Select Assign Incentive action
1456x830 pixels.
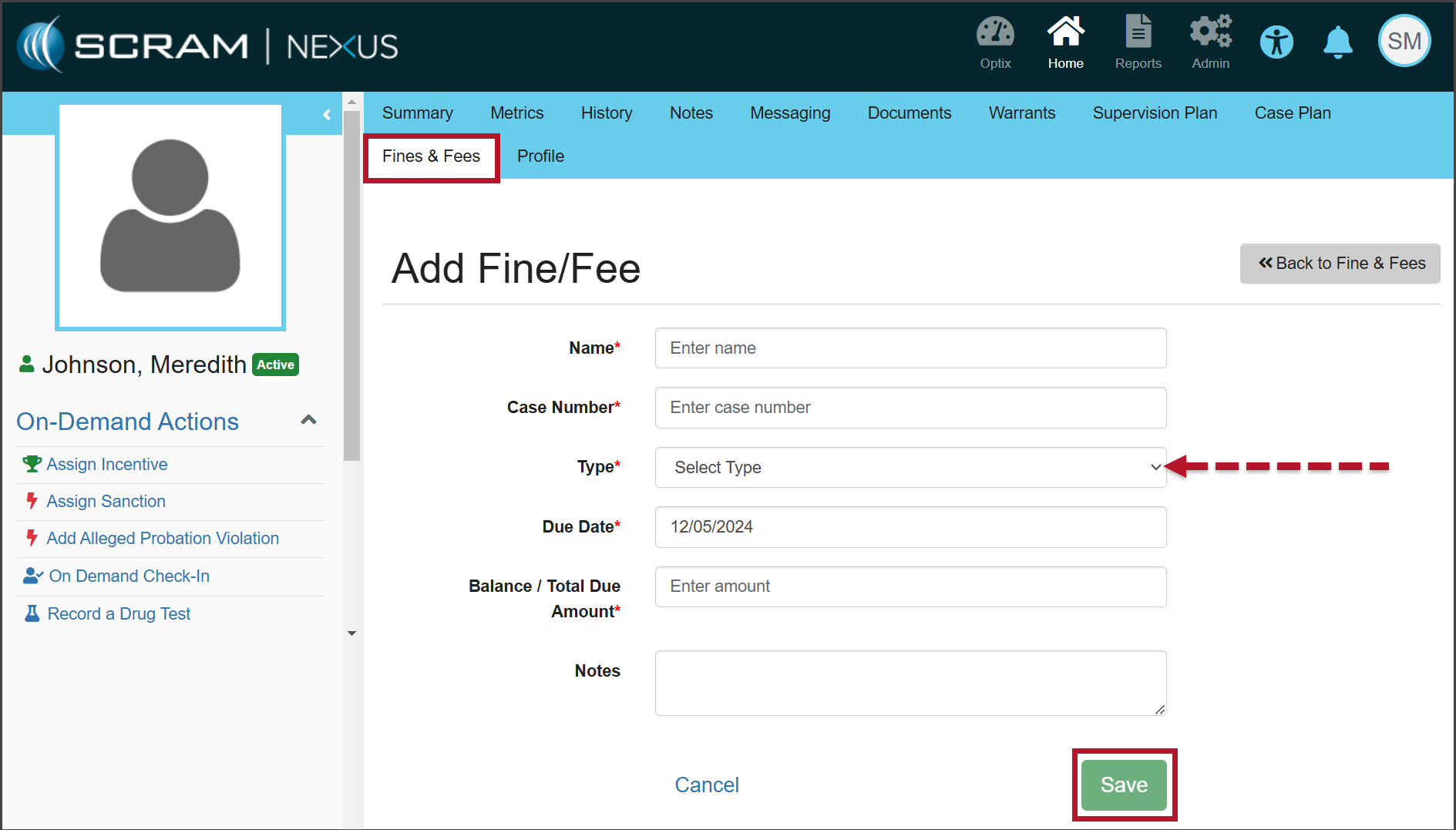click(x=107, y=465)
